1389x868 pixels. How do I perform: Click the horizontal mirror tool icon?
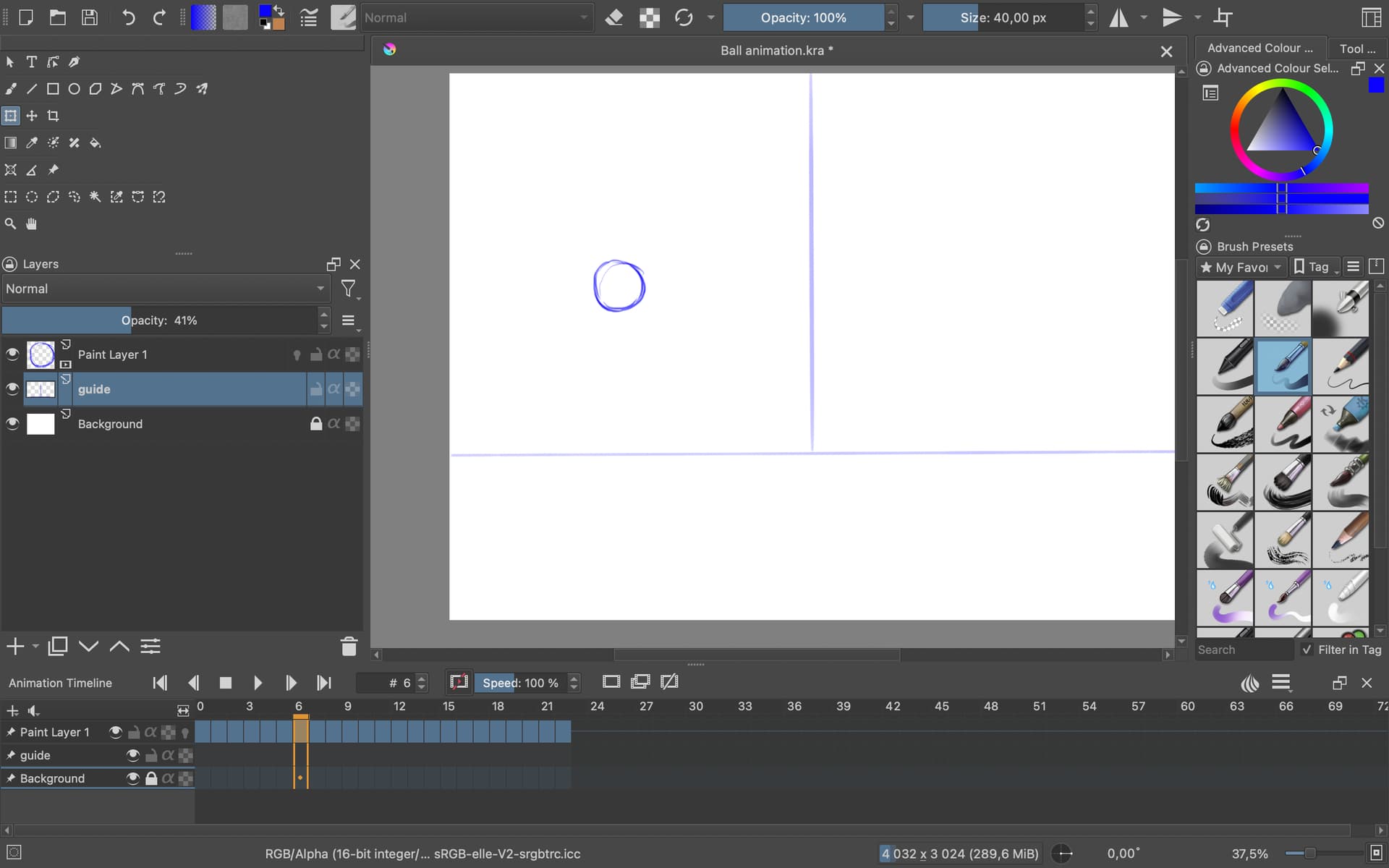[x=1118, y=17]
